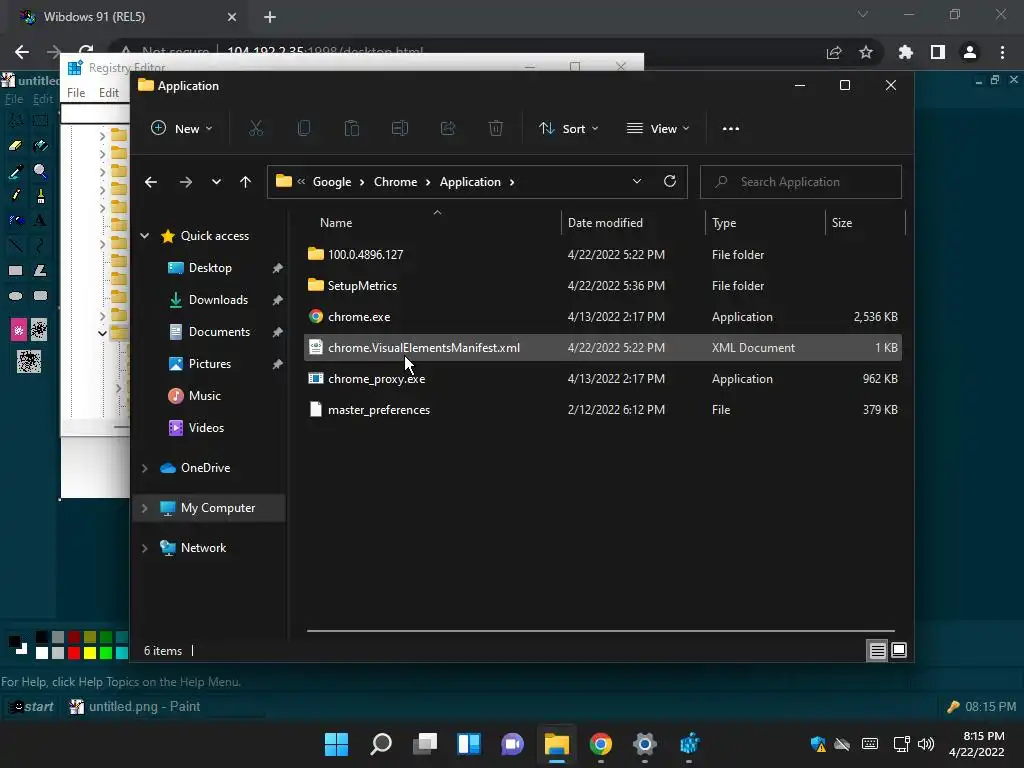The width and height of the screenshot is (1024, 768).
Task: Open Pictures in Quick access
Action: click(210, 364)
